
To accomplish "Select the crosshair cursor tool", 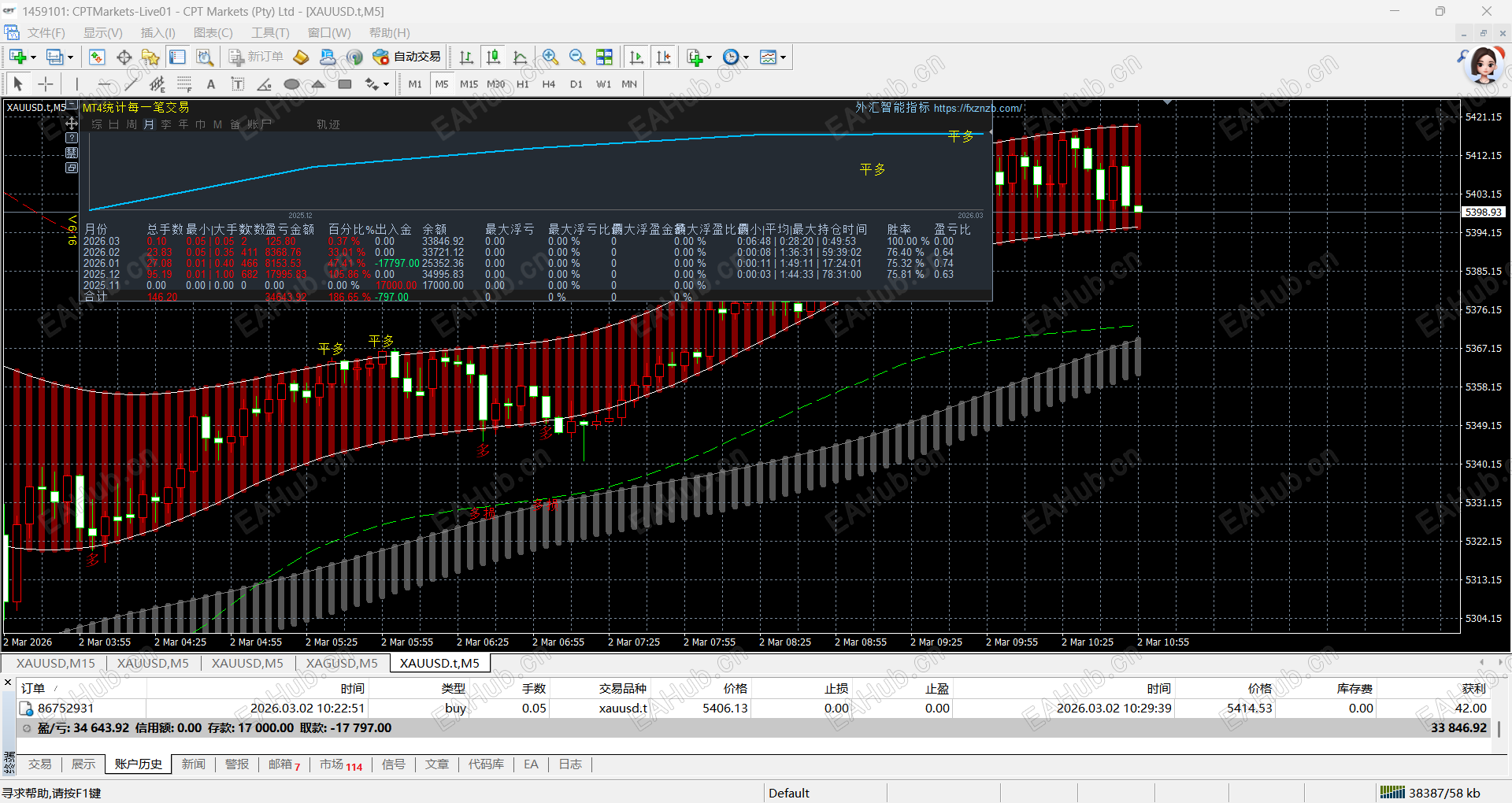I will 46,84.
